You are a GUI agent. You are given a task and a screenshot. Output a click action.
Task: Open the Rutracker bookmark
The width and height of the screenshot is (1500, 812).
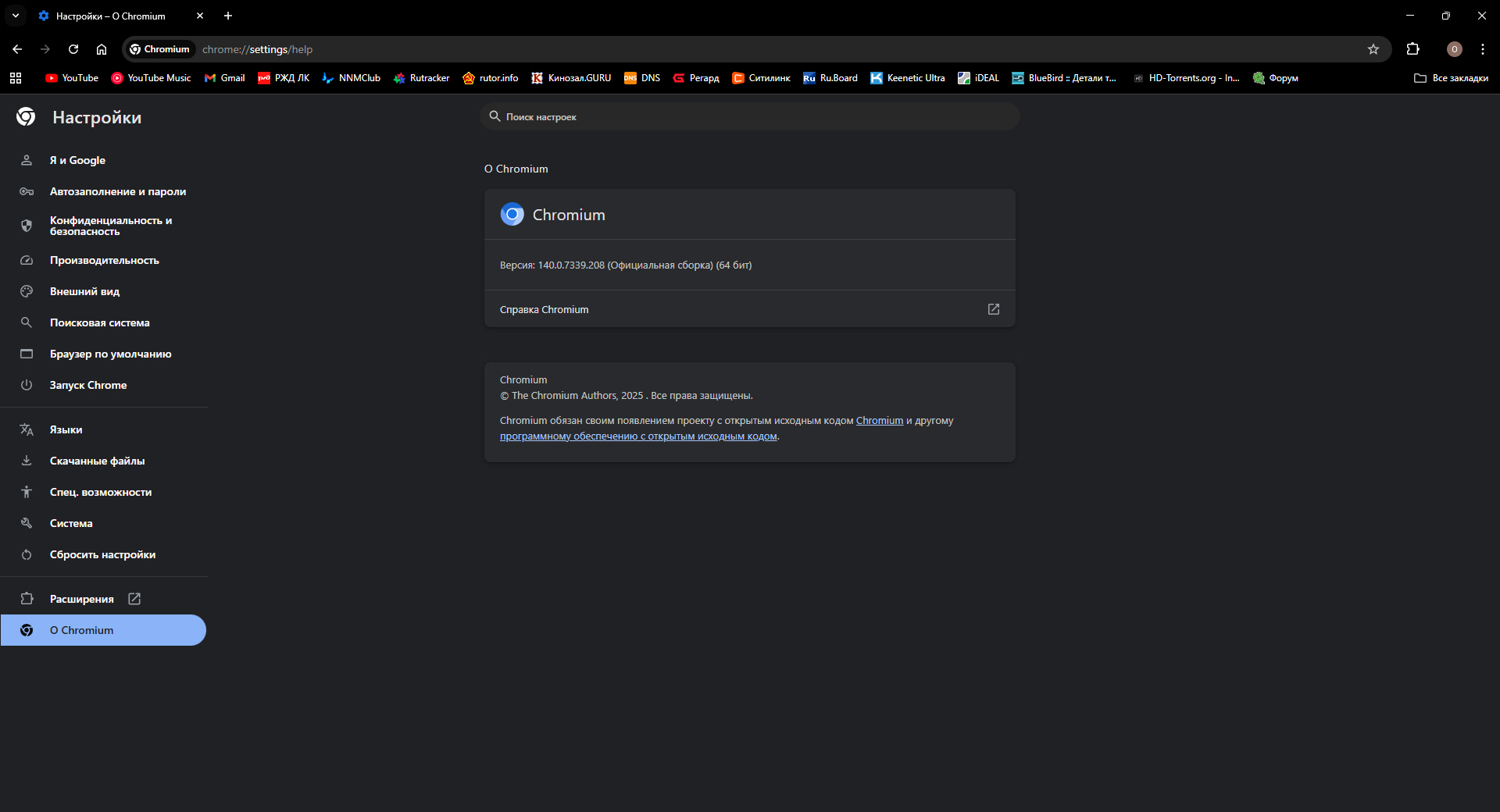tap(421, 78)
